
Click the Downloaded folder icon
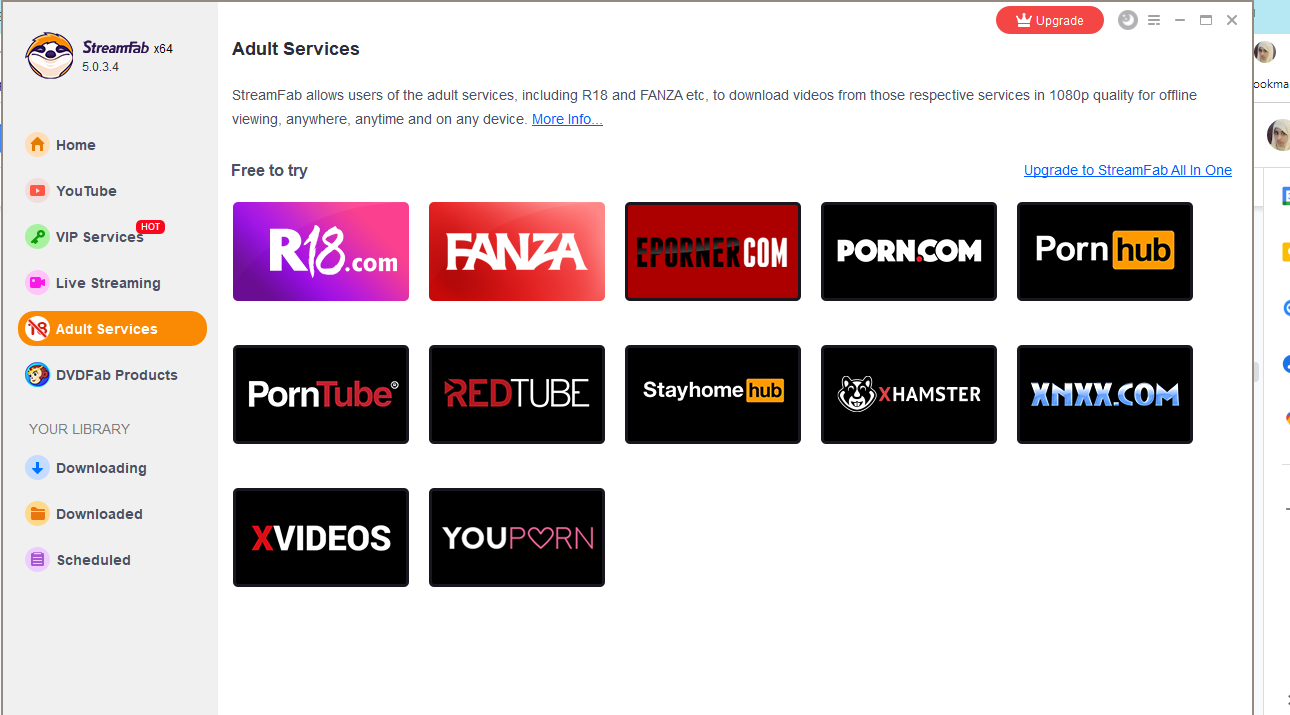click(x=37, y=514)
